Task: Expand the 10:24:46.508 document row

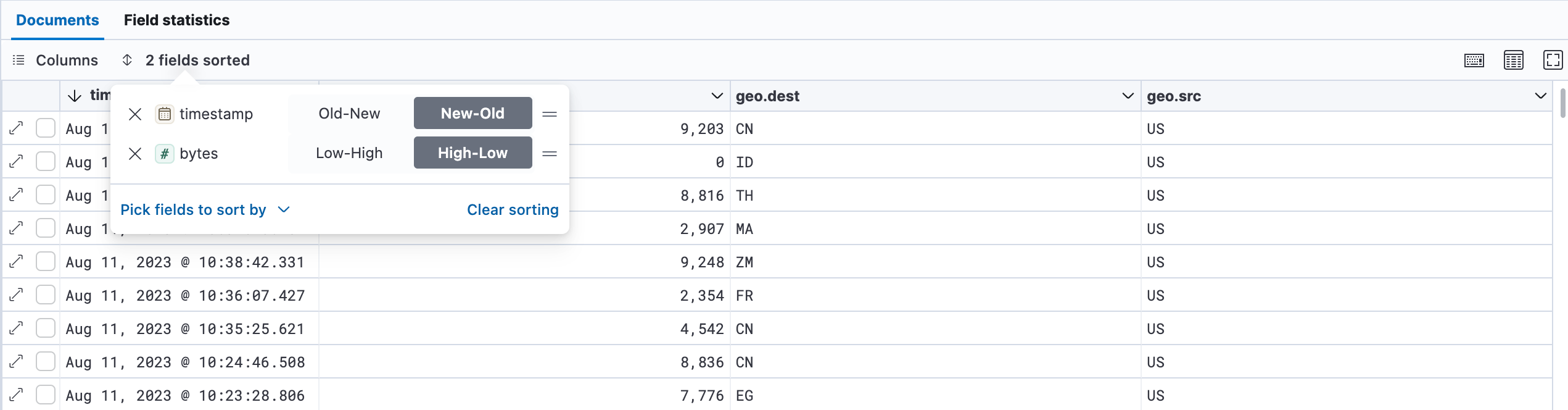Action: [x=17, y=362]
